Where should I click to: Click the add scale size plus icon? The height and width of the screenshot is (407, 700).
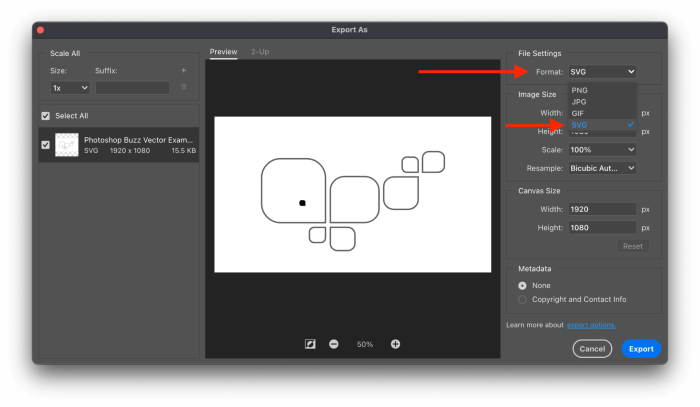[183, 71]
